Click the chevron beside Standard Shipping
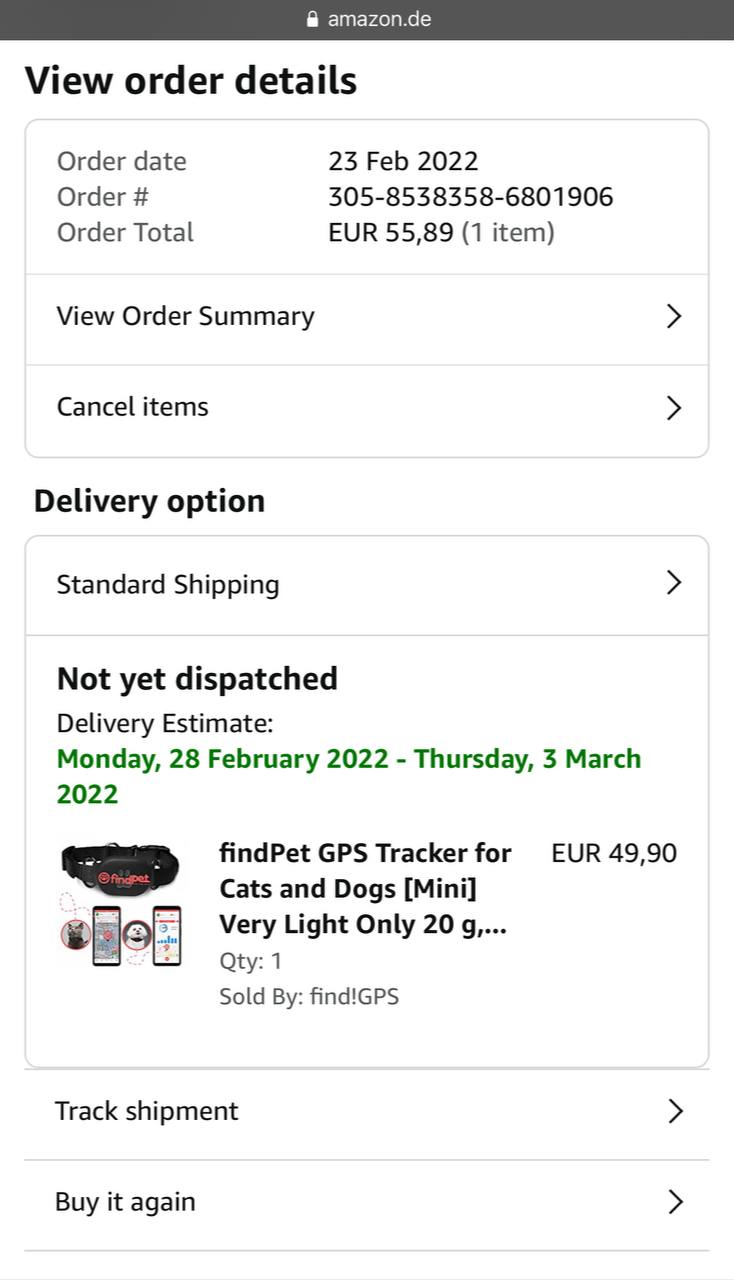 pos(674,583)
